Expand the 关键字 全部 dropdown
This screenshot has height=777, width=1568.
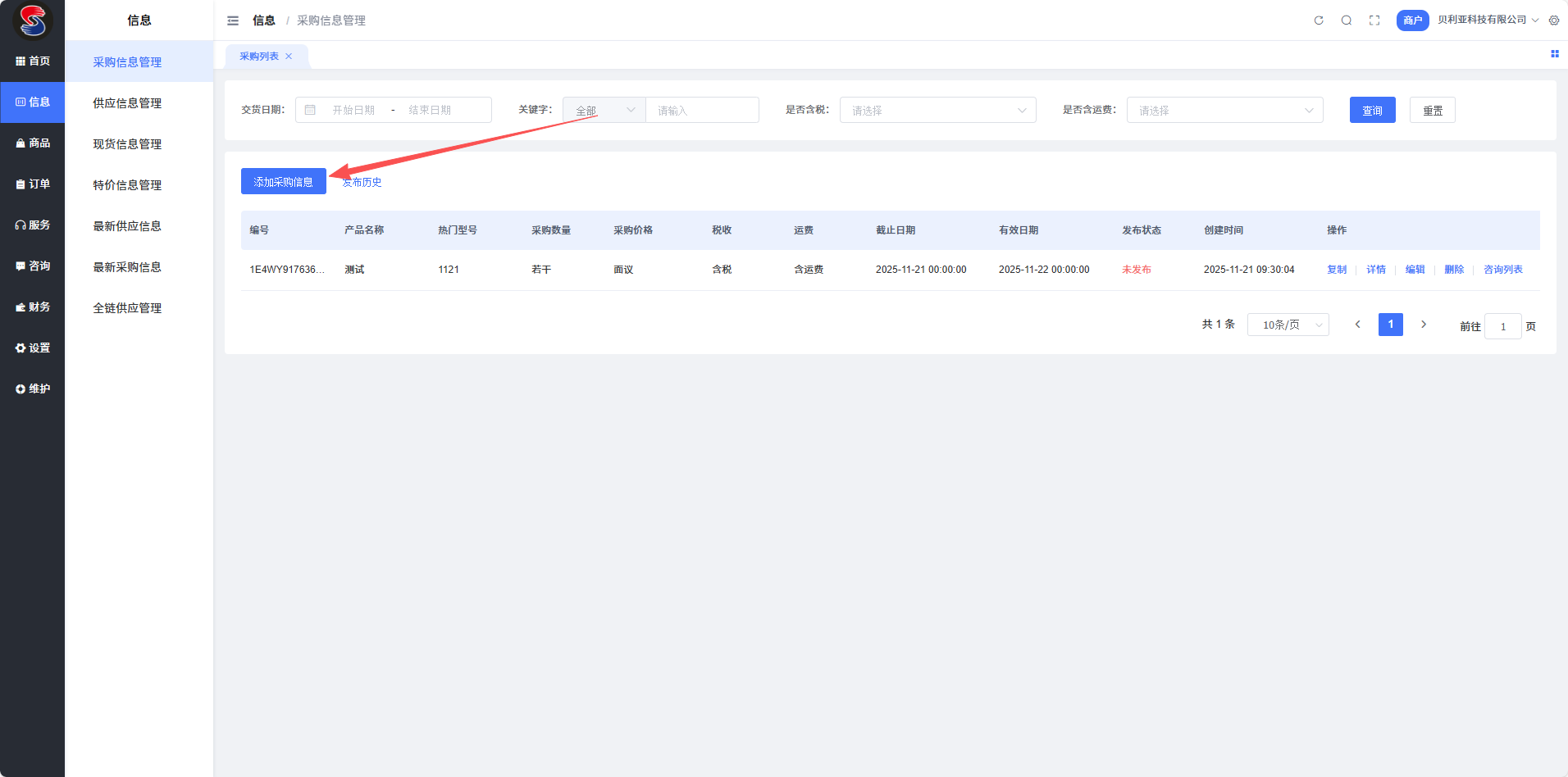(604, 110)
